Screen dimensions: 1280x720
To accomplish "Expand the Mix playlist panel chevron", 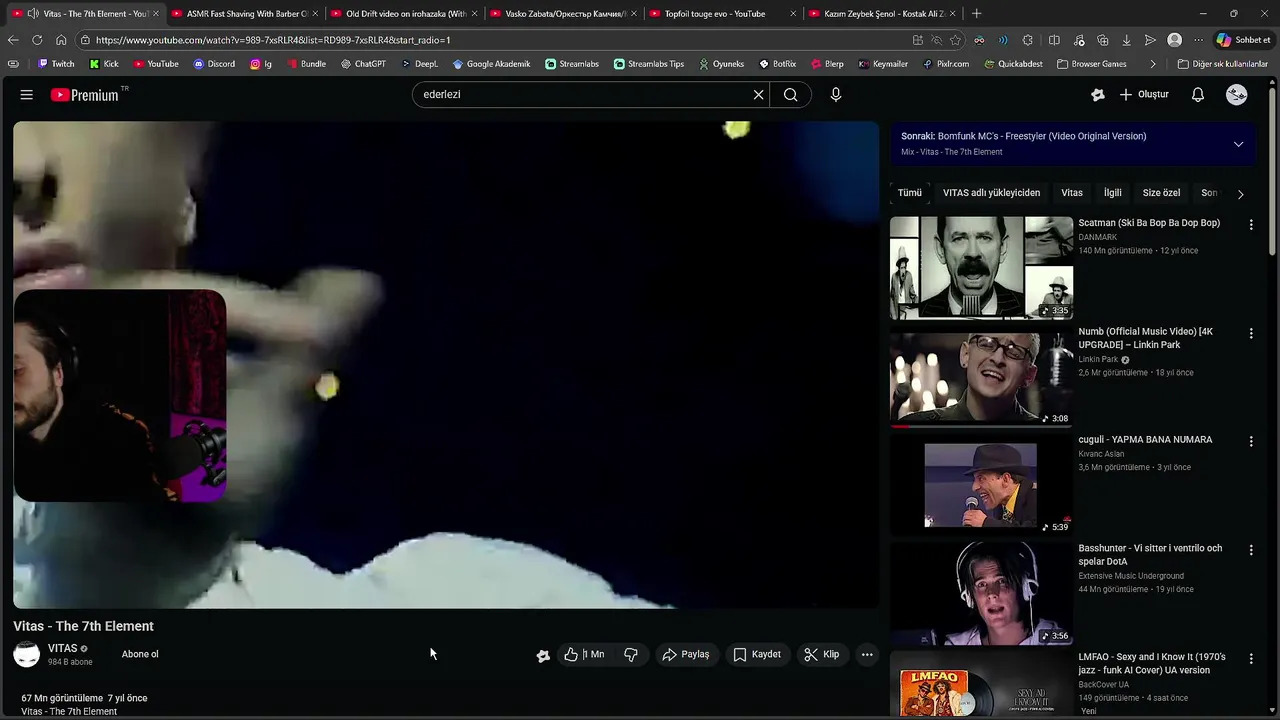I will point(1238,144).
